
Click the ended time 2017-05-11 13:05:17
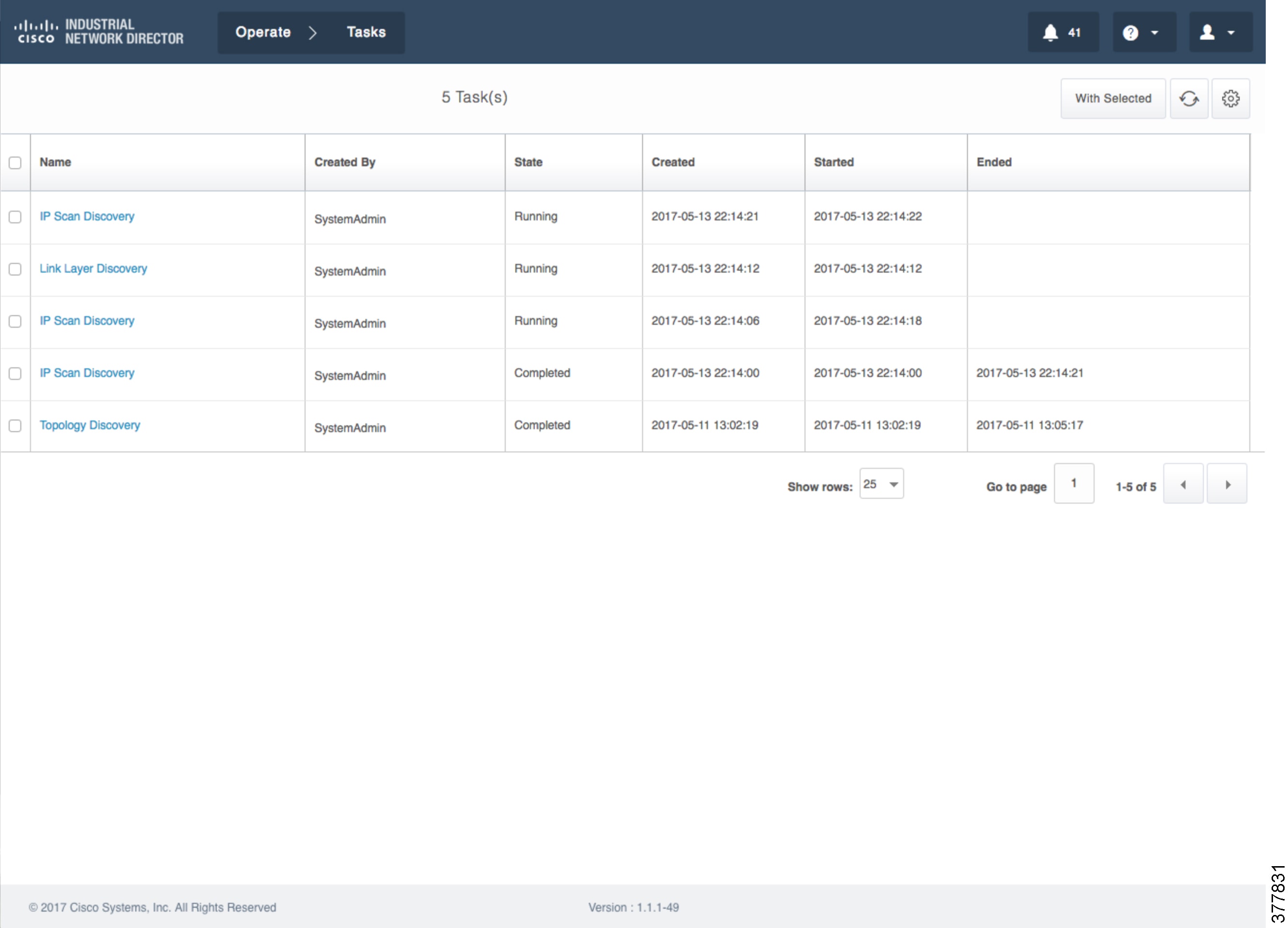coord(1030,425)
